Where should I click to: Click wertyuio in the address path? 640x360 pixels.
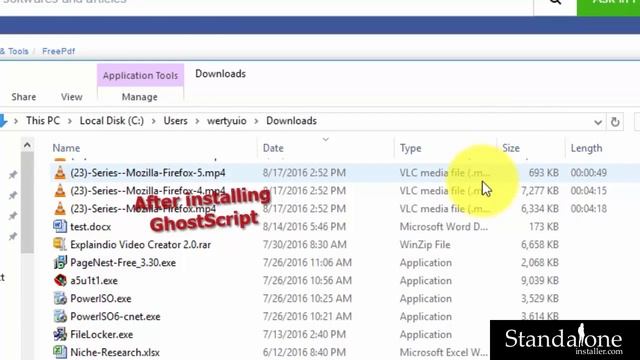(227, 121)
